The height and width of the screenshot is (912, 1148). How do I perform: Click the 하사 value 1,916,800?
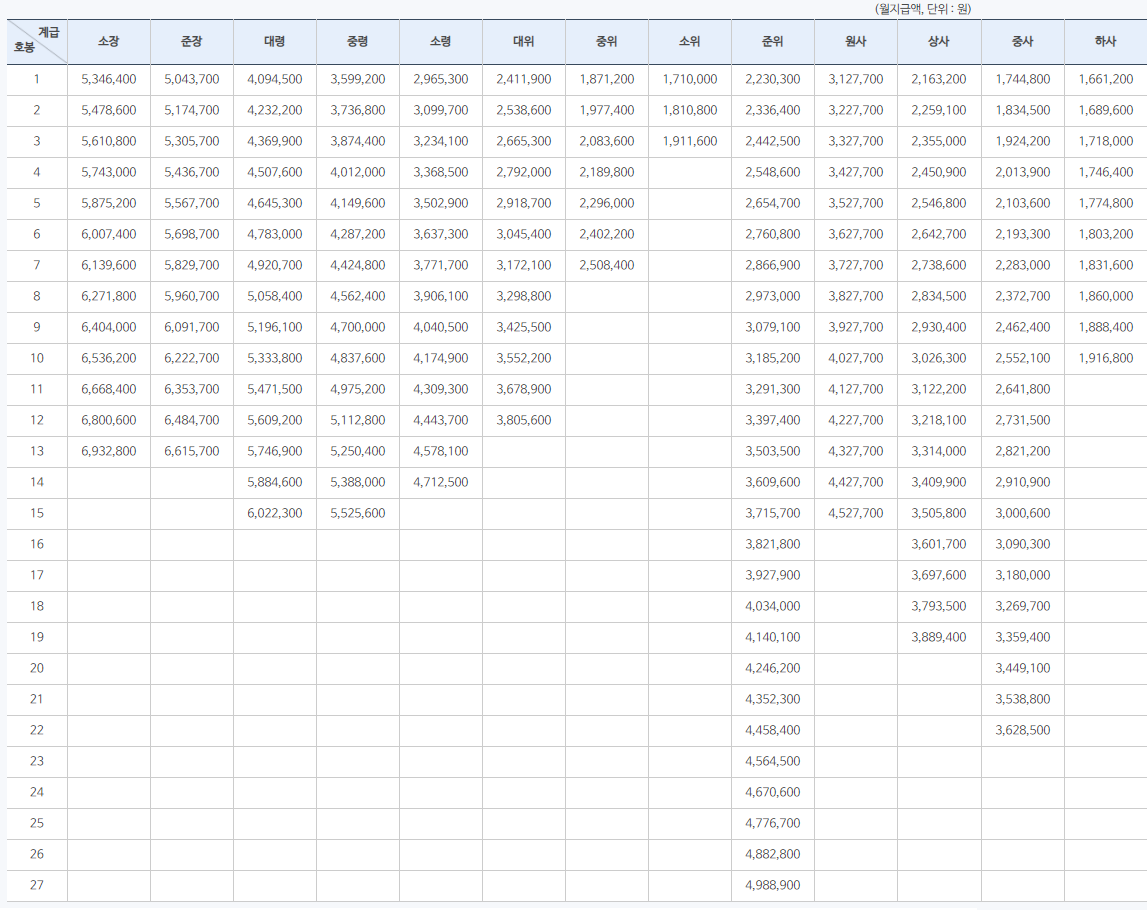click(x=1106, y=358)
